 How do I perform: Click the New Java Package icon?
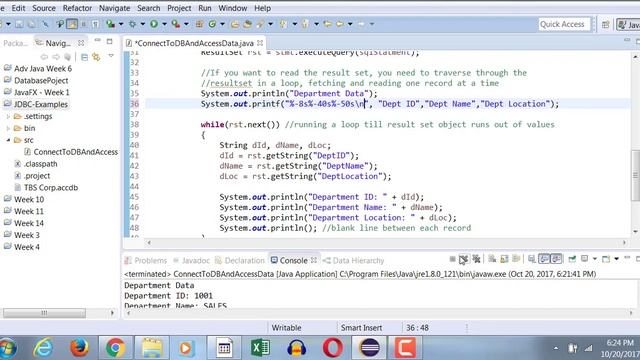[199, 24]
